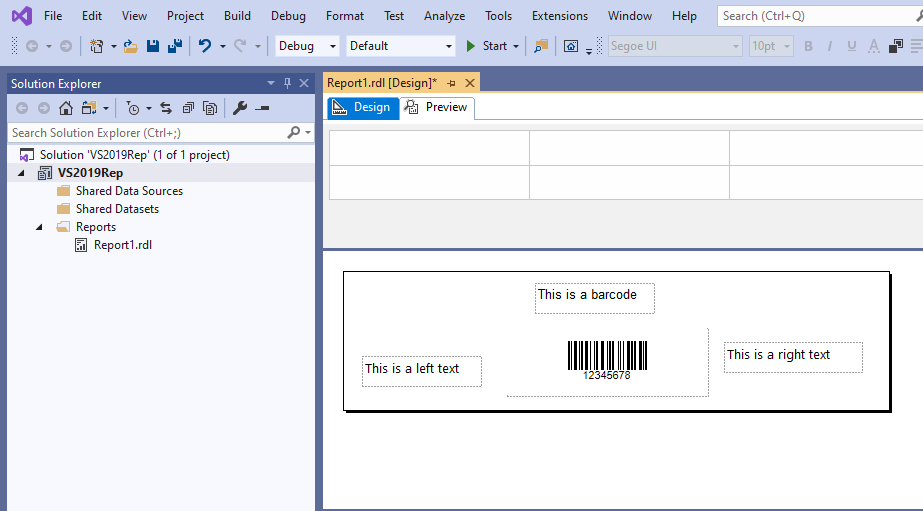Click the Visual Studio logo icon

22,16
